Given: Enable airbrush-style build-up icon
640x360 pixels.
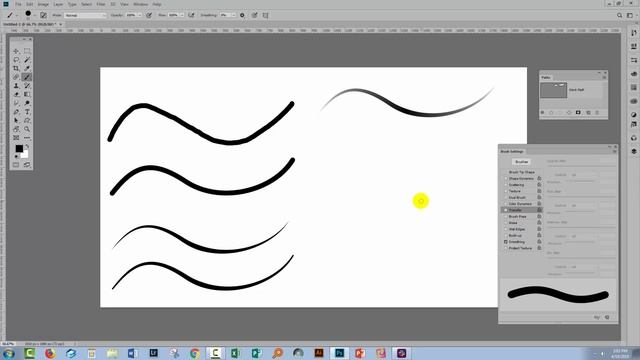Looking at the screenshot, I should 191,15.
